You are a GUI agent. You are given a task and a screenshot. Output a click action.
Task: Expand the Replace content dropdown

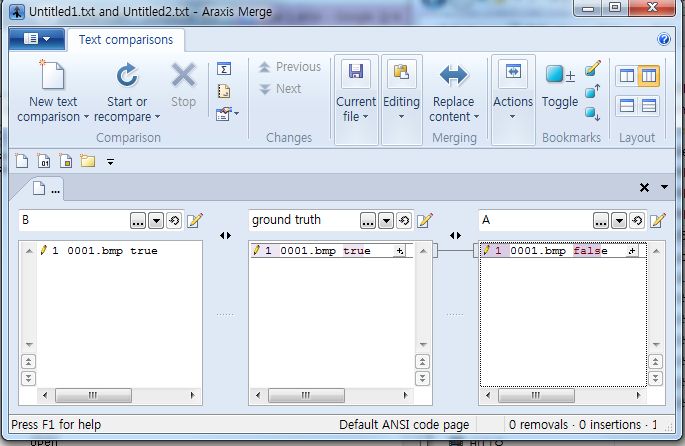(x=477, y=117)
